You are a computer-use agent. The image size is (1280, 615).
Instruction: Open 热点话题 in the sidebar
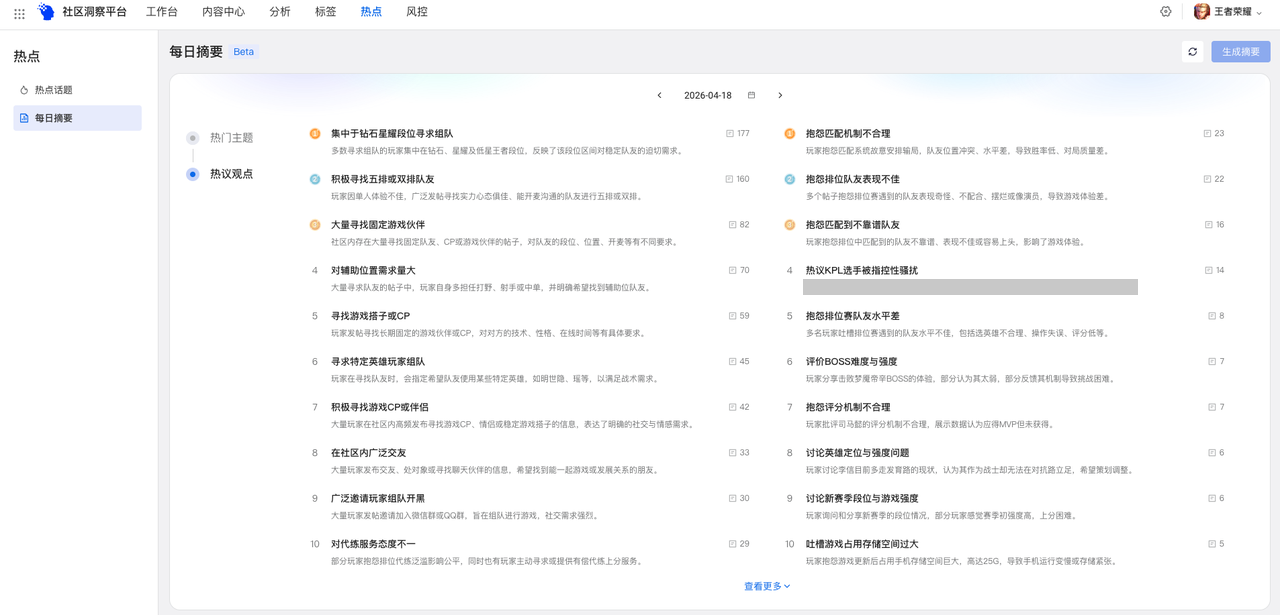77,90
